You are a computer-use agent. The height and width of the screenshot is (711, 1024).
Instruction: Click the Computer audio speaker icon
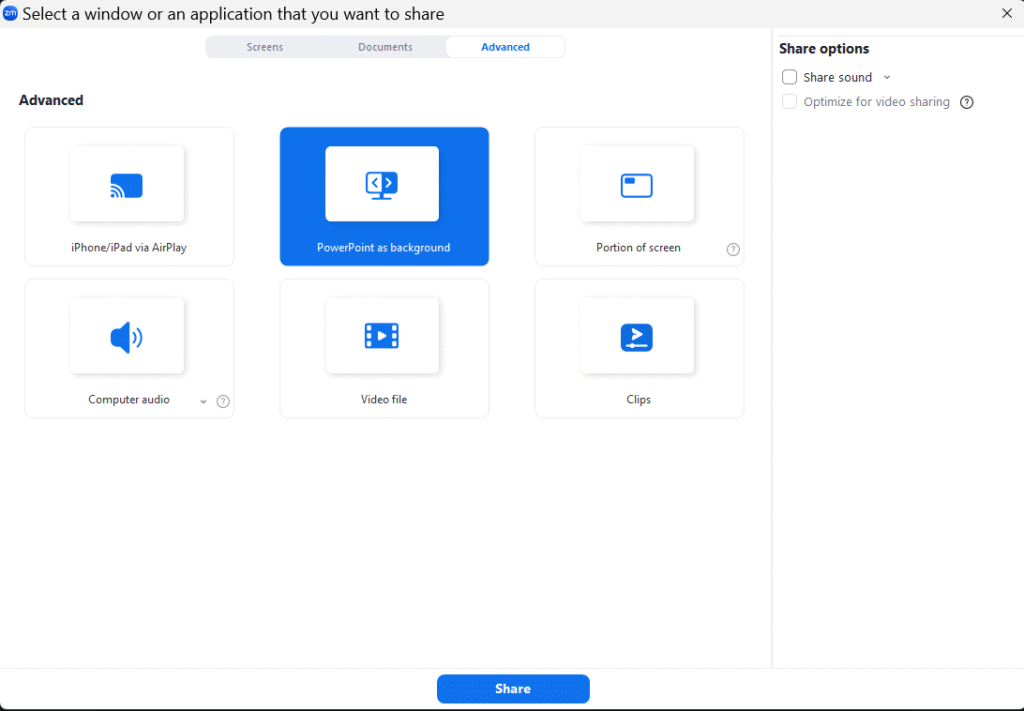pyautogui.click(x=126, y=338)
